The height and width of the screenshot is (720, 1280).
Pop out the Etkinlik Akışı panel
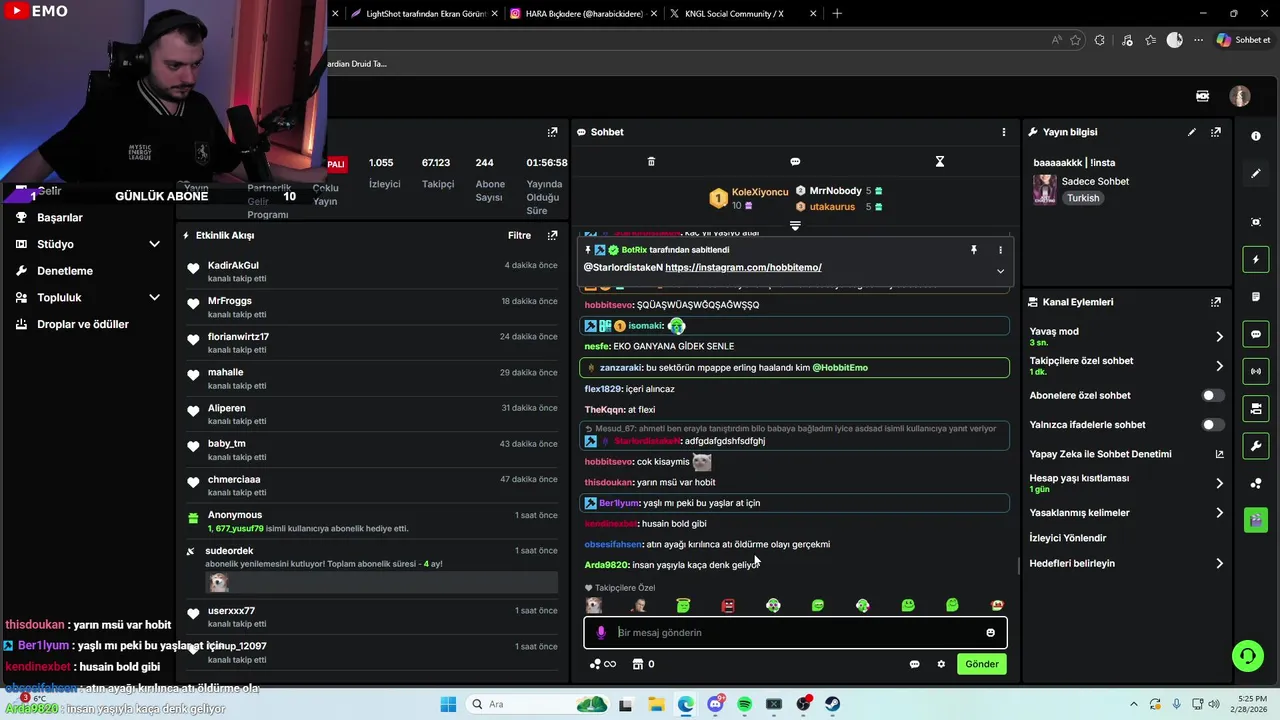(x=552, y=236)
